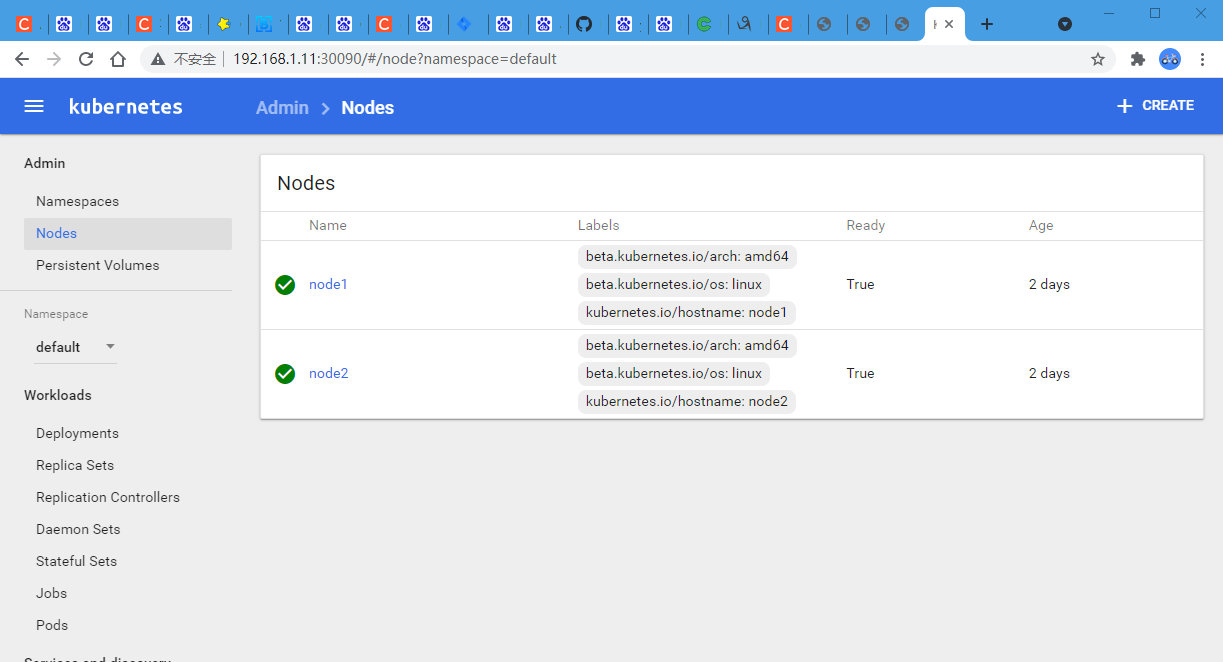Image resolution: width=1223 pixels, height=662 pixels.
Task: Open Namespaces in the sidebar
Action: [x=77, y=201]
